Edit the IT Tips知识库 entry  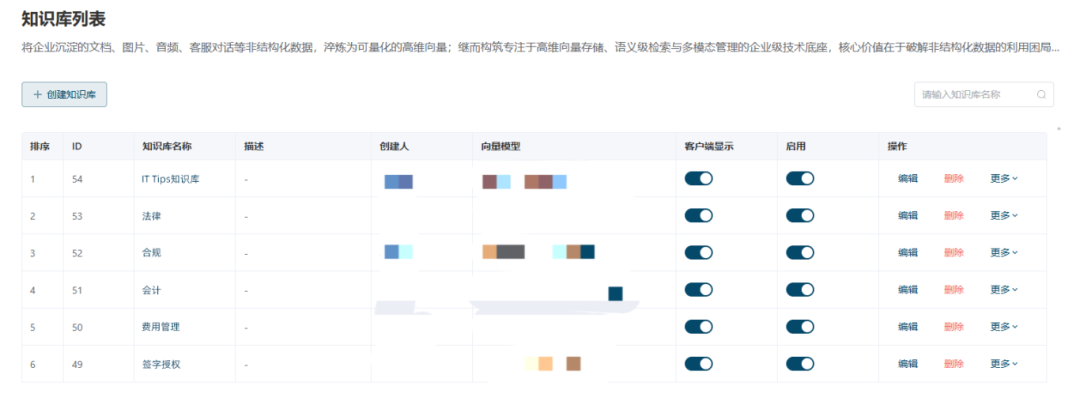pyautogui.click(x=908, y=178)
